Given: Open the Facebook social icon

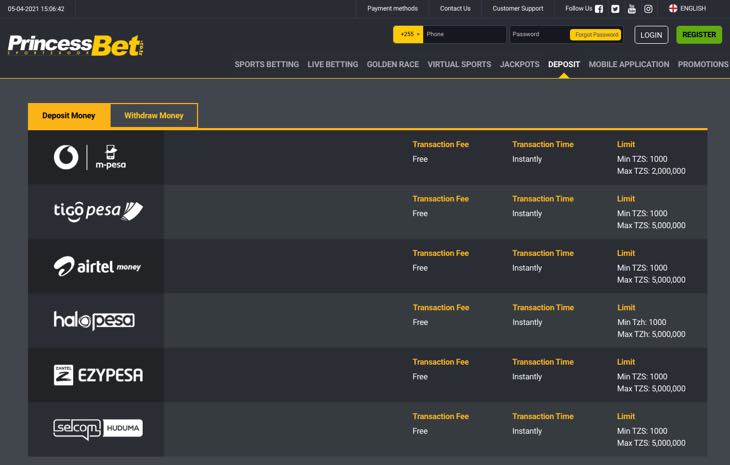Looking at the screenshot, I should 599,9.
